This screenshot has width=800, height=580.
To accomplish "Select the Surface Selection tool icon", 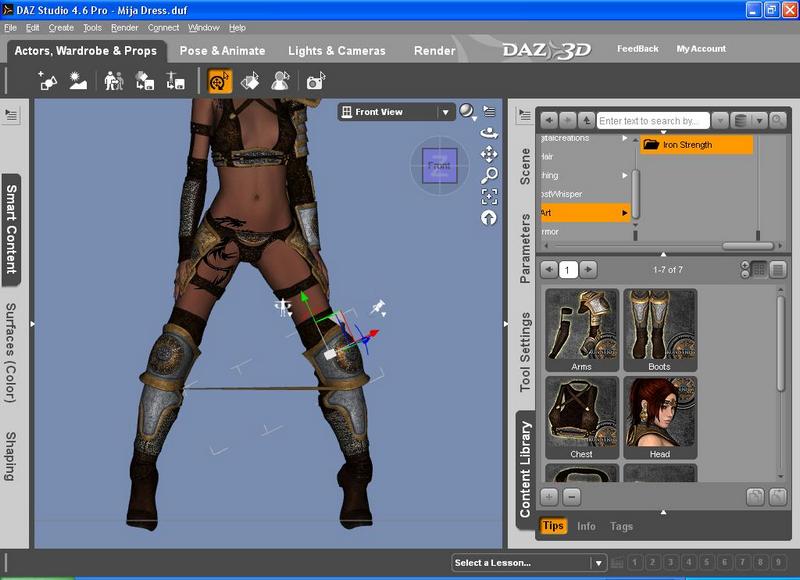I will [x=250, y=81].
